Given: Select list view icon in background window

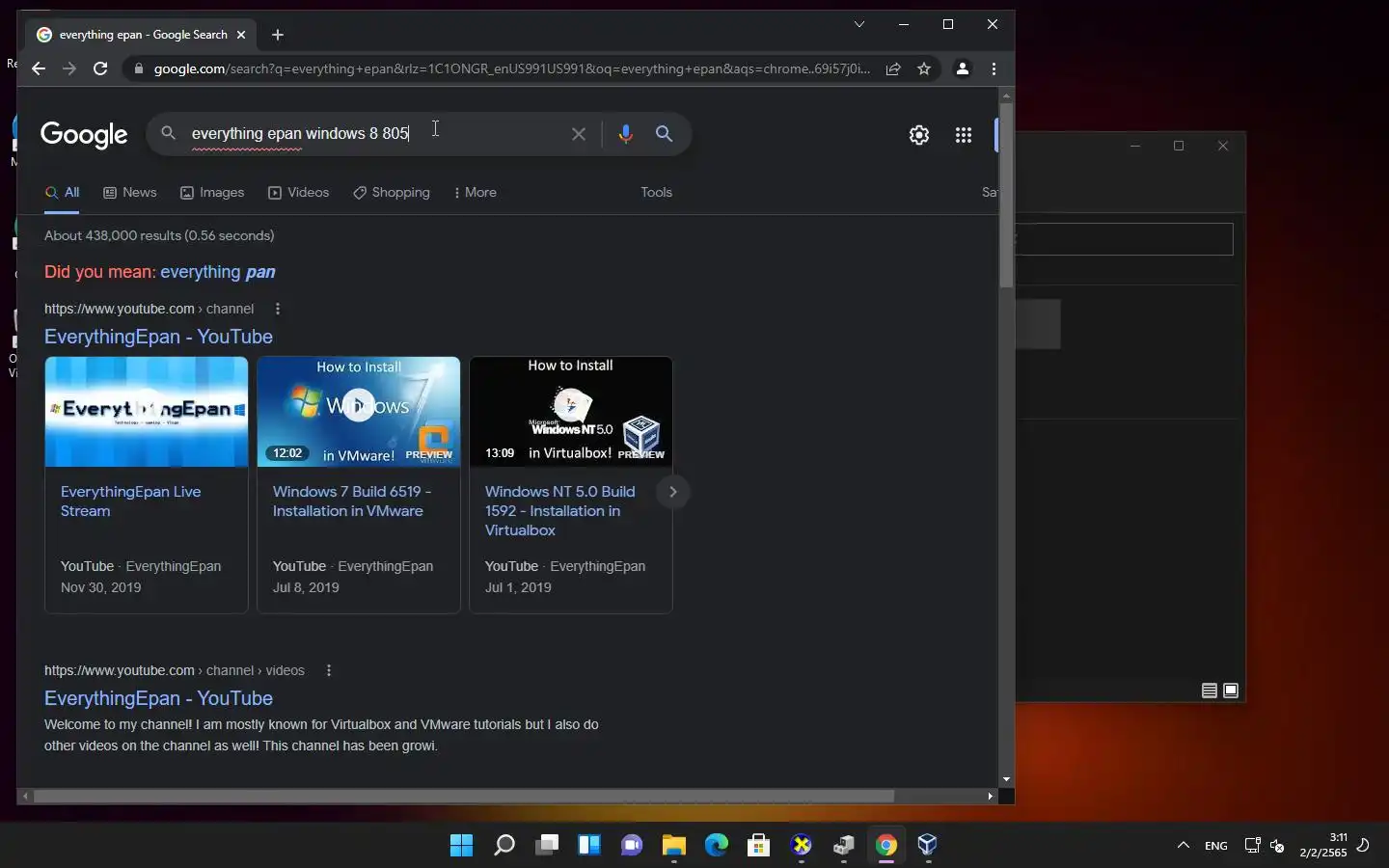Looking at the screenshot, I should 1209,691.
